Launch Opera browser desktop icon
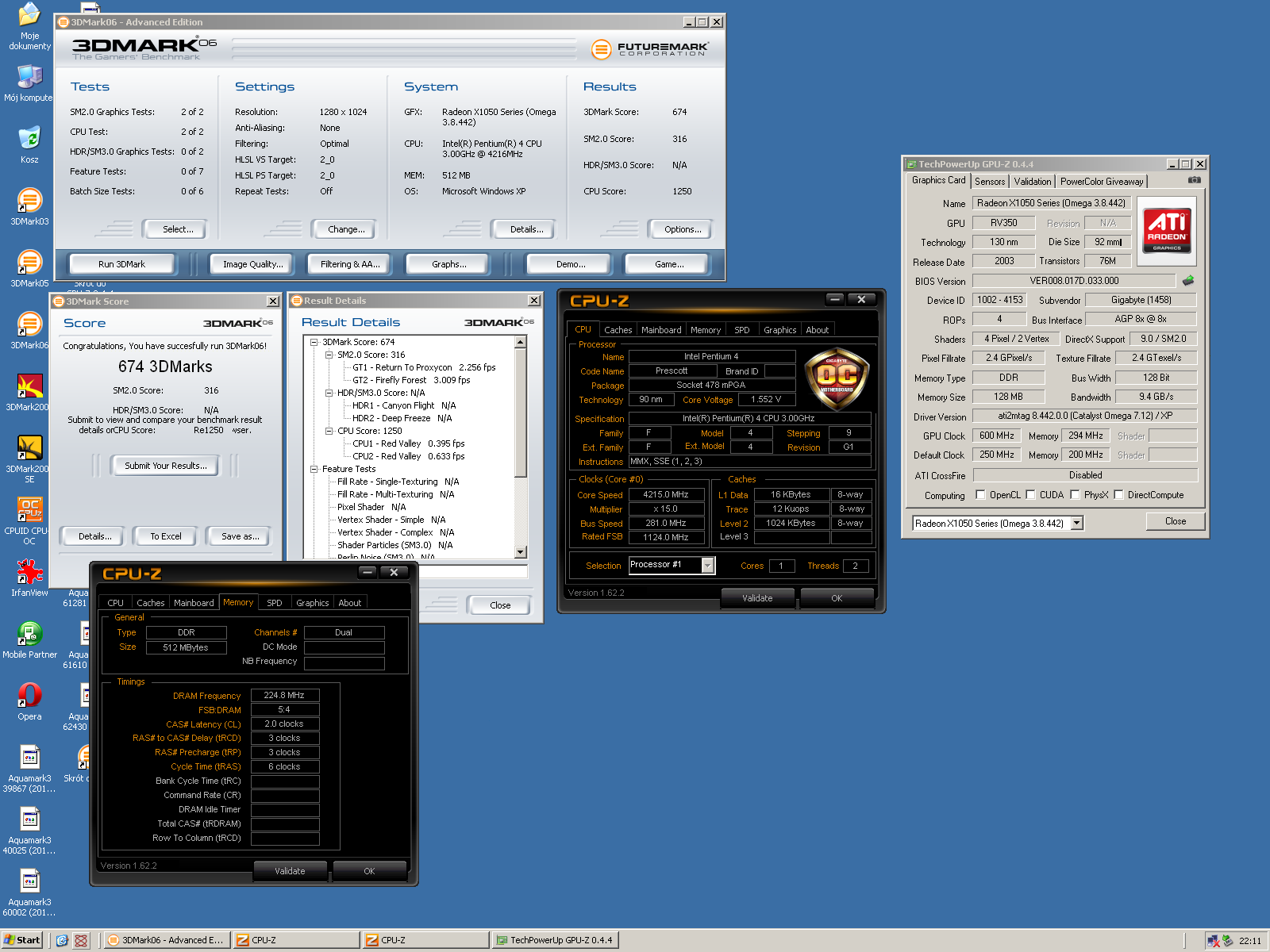Screen dimensions: 1270x952 (29, 701)
